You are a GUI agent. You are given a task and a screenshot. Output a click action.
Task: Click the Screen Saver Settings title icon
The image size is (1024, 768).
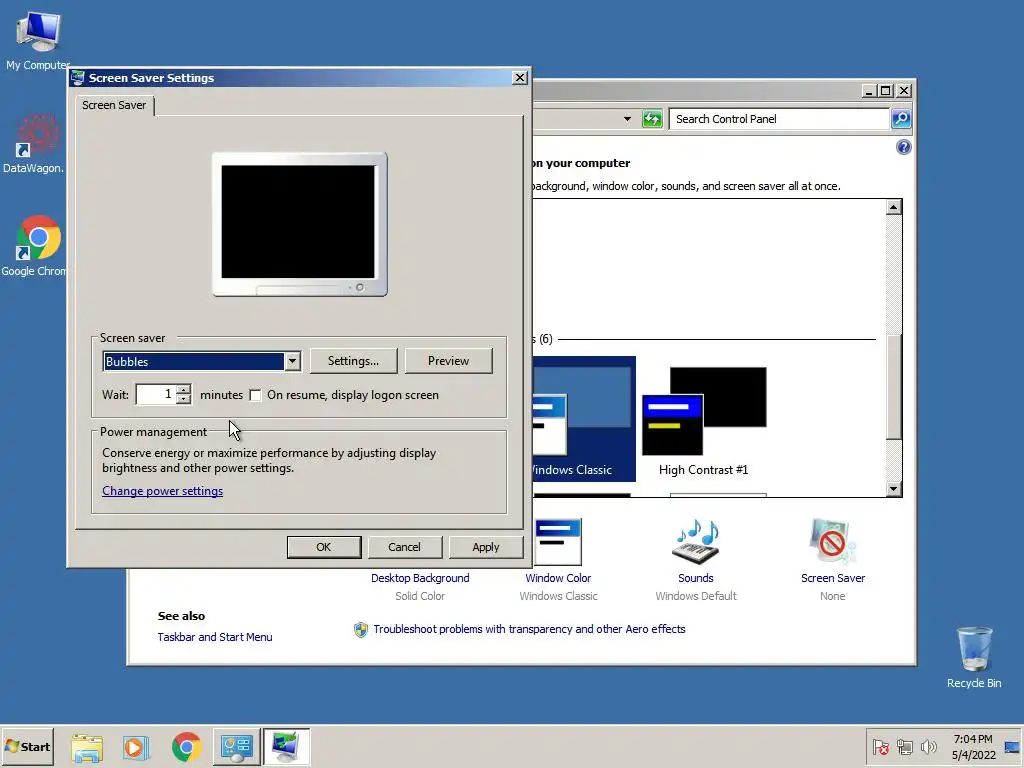[x=78, y=78]
